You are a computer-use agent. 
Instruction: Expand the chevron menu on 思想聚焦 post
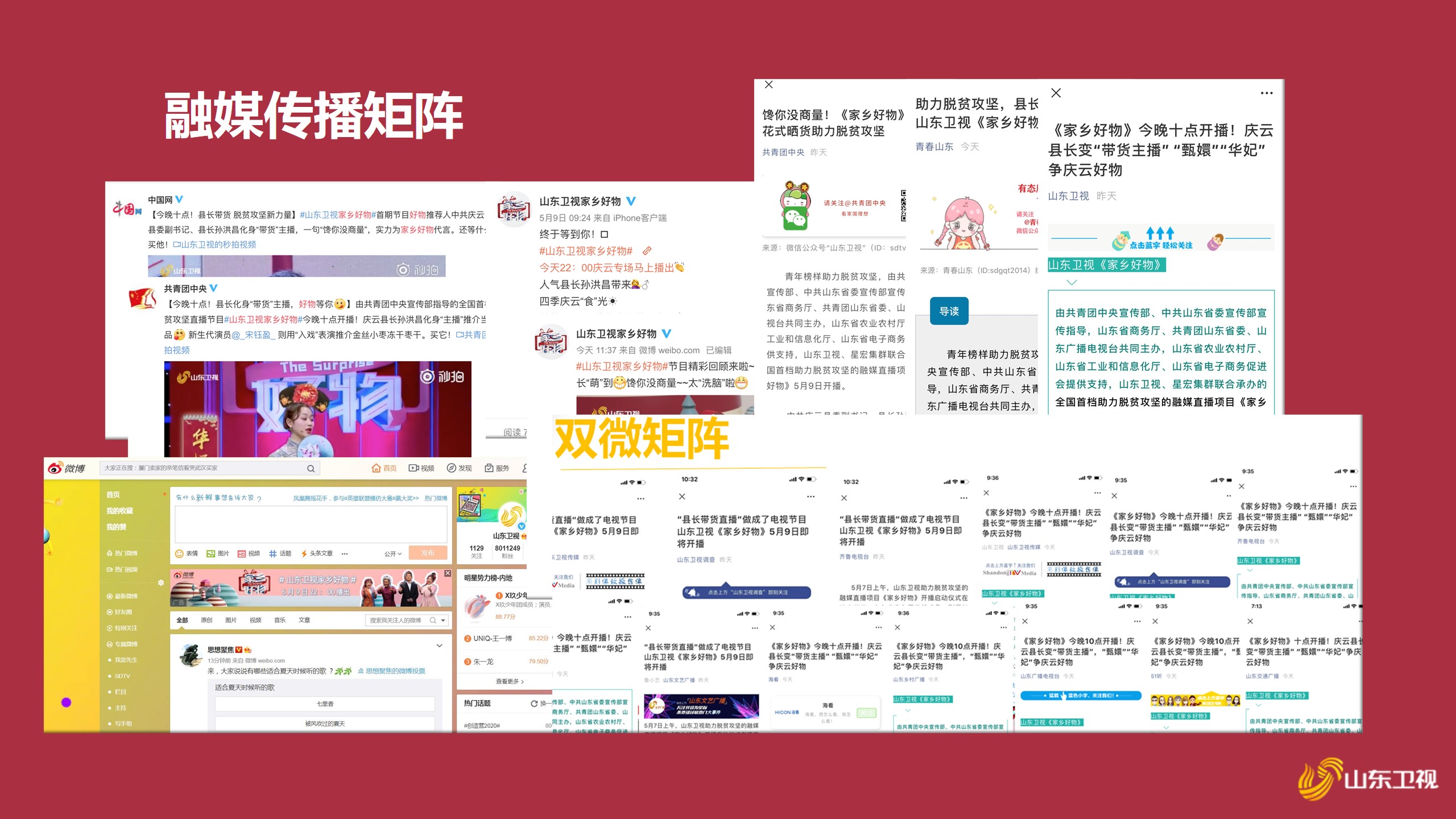coord(439,646)
